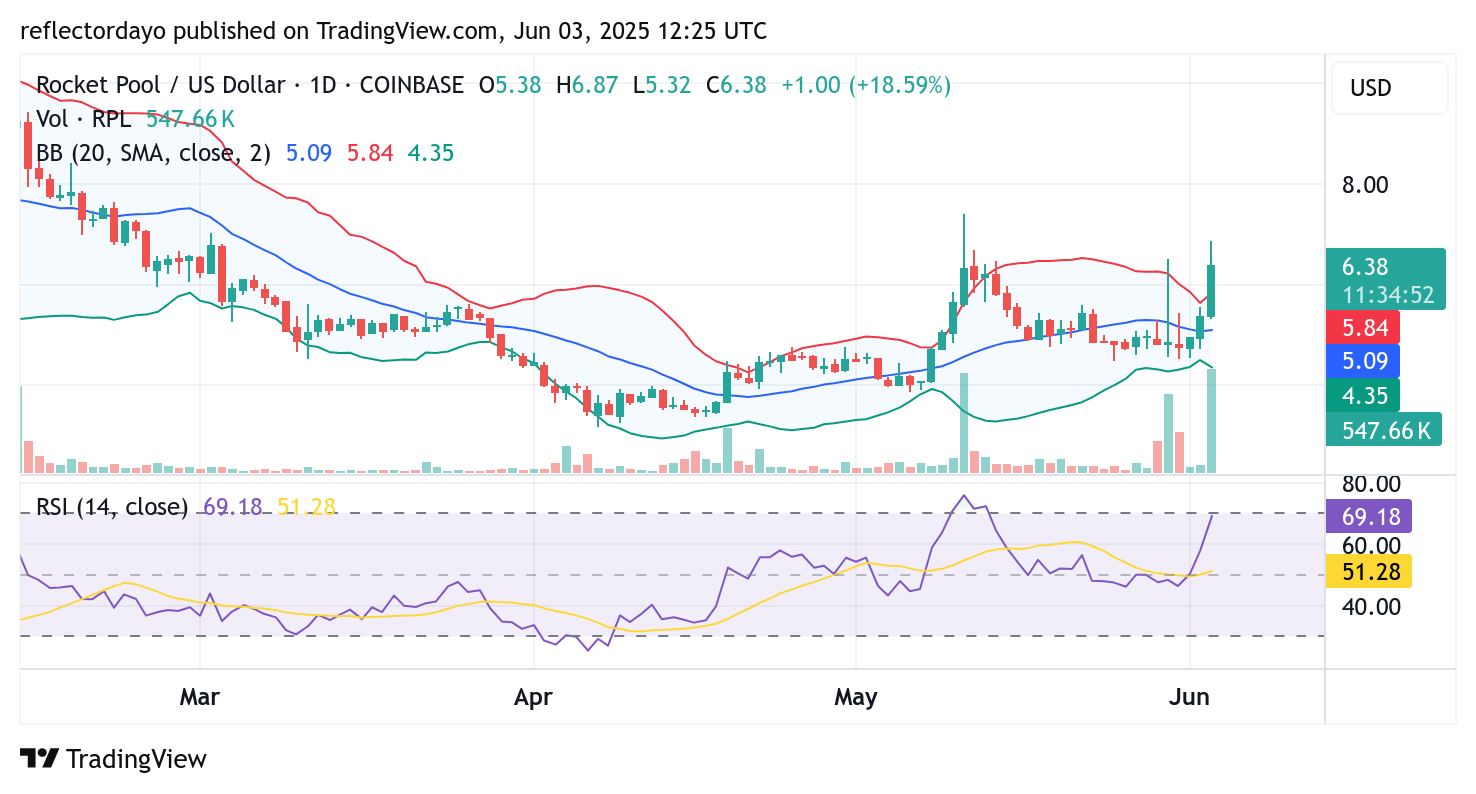The height and width of the screenshot is (794, 1476).
Task: Click the BB (20, SMA, close, 2) legend
Action: (154, 153)
